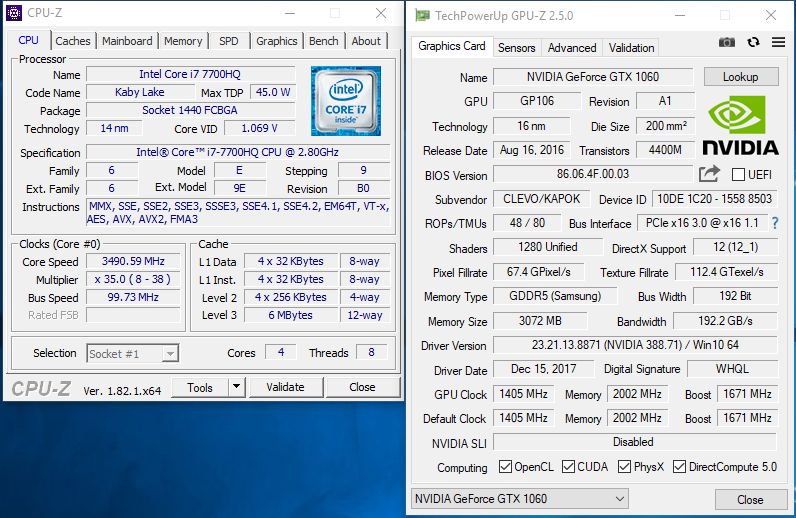Open the Tools dropdown arrow in CPU-Z
796x518 pixels.
[237, 387]
